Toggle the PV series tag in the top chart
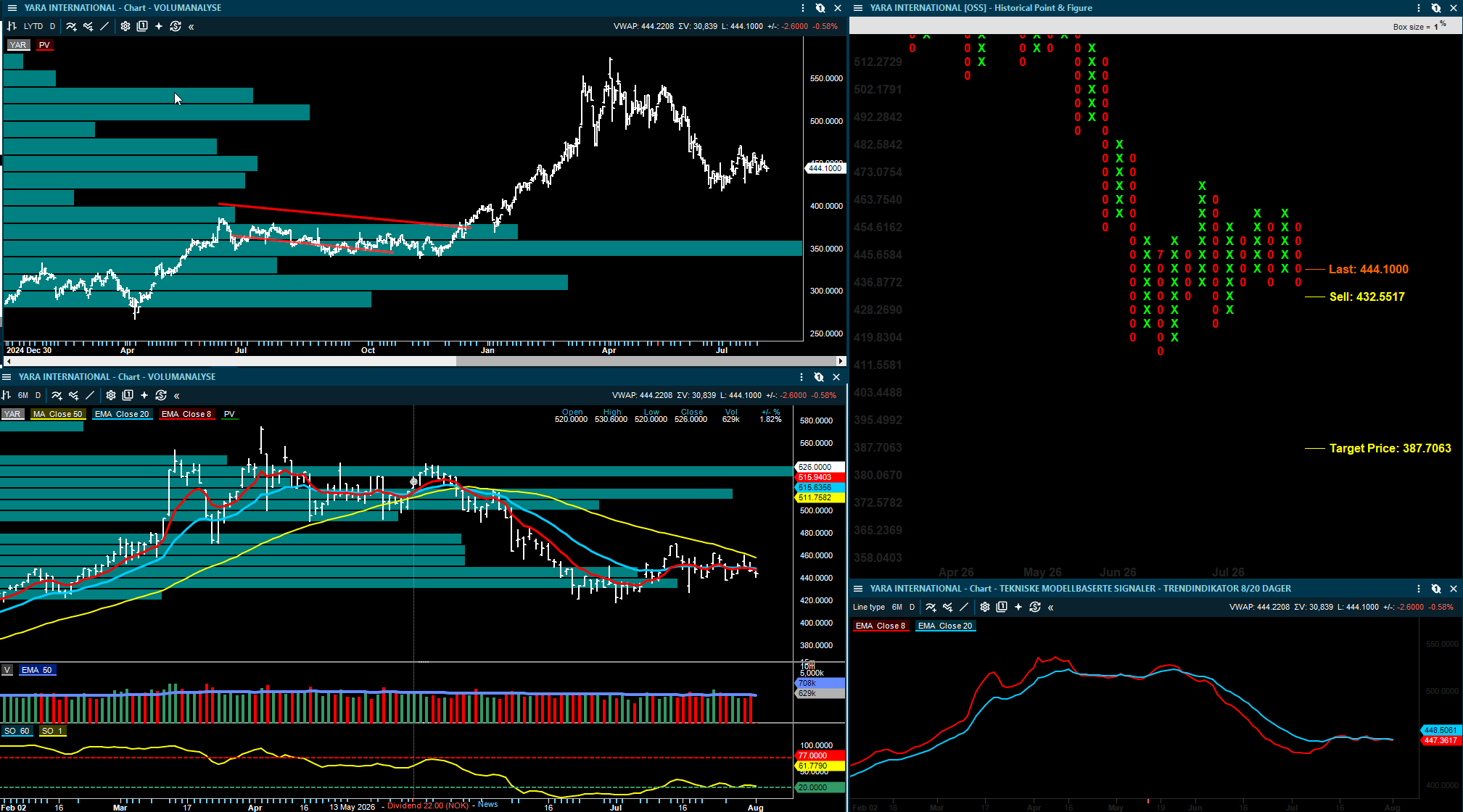 click(44, 45)
